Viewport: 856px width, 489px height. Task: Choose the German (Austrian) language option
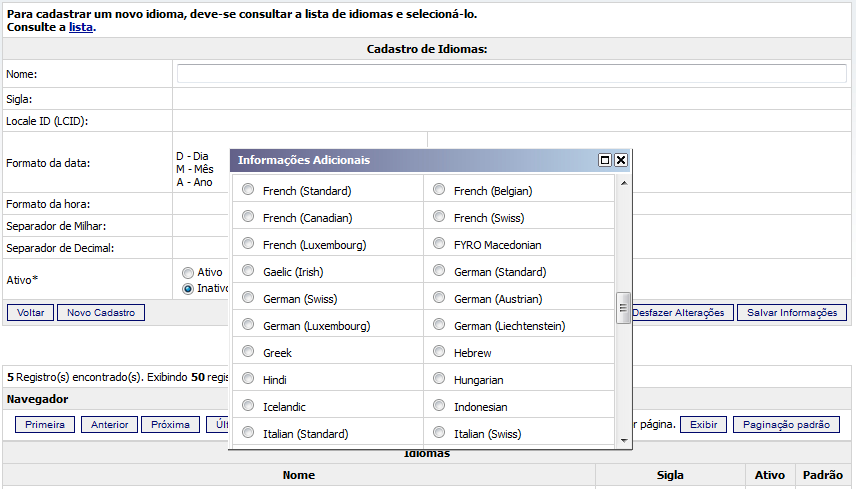coord(440,298)
